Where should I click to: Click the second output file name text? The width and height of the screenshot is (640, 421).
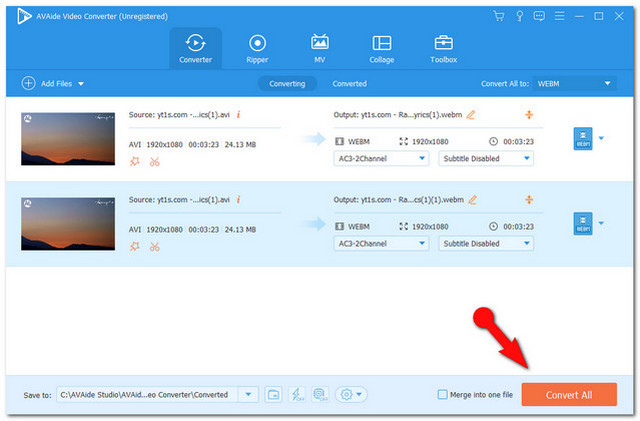pos(398,200)
